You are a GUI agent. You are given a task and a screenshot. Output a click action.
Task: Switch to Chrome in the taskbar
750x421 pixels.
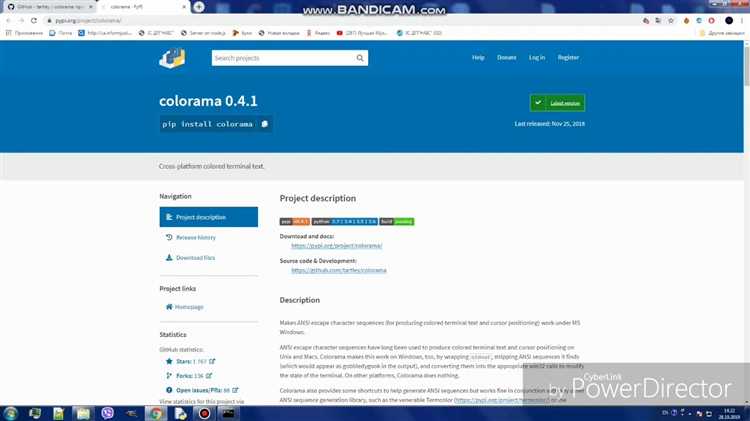tap(156, 413)
